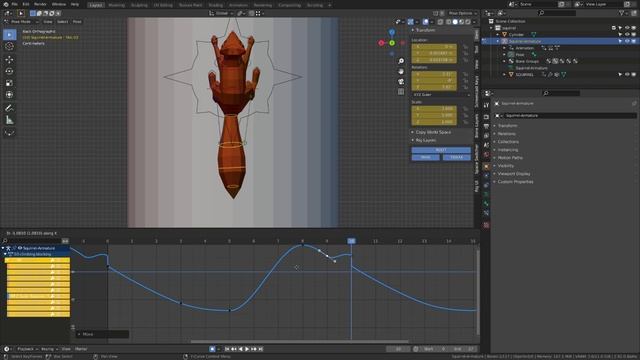
Task: Activate the Move tool in viewport toolbar
Action: (x=9, y=59)
